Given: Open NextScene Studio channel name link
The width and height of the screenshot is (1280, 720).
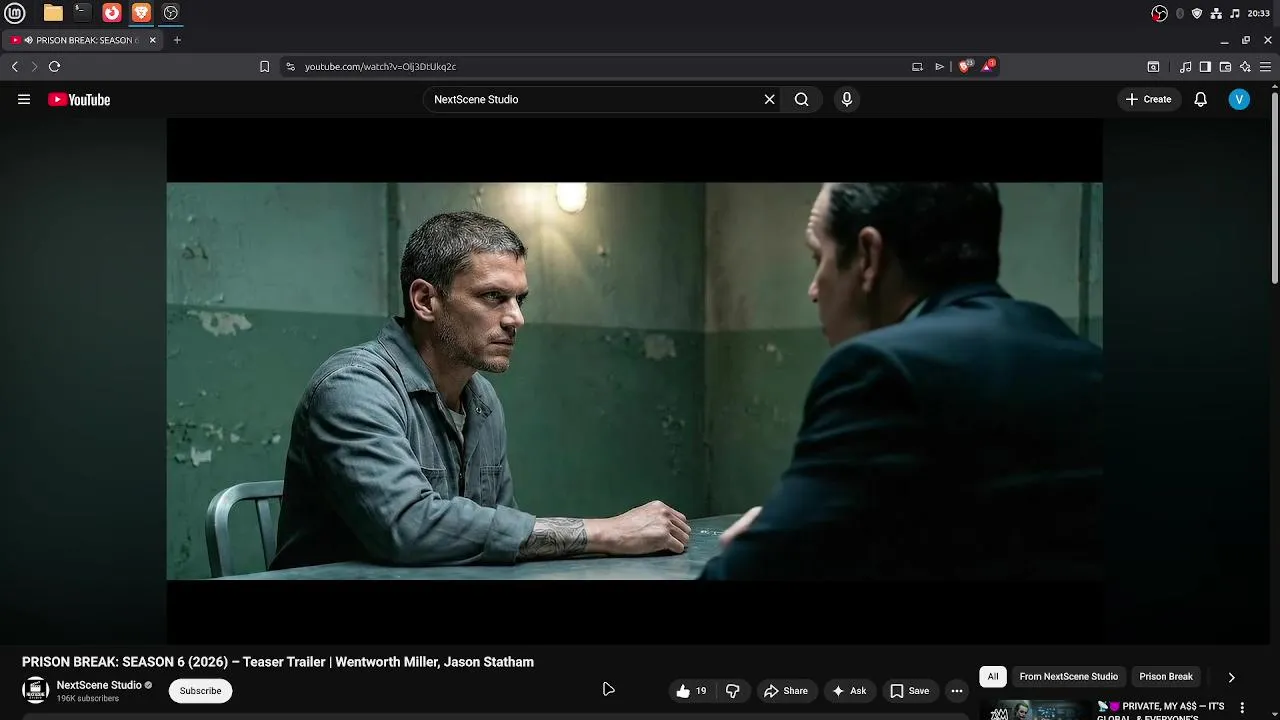Looking at the screenshot, I should 99,685.
